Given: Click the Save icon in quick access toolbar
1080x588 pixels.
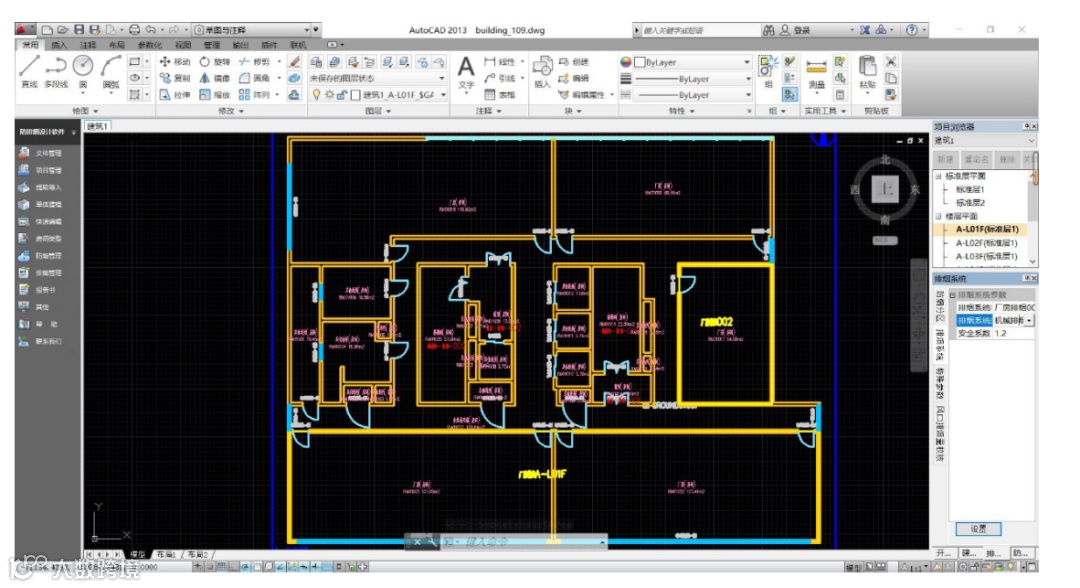Looking at the screenshot, I should pyautogui.click(x=79, y=30).
